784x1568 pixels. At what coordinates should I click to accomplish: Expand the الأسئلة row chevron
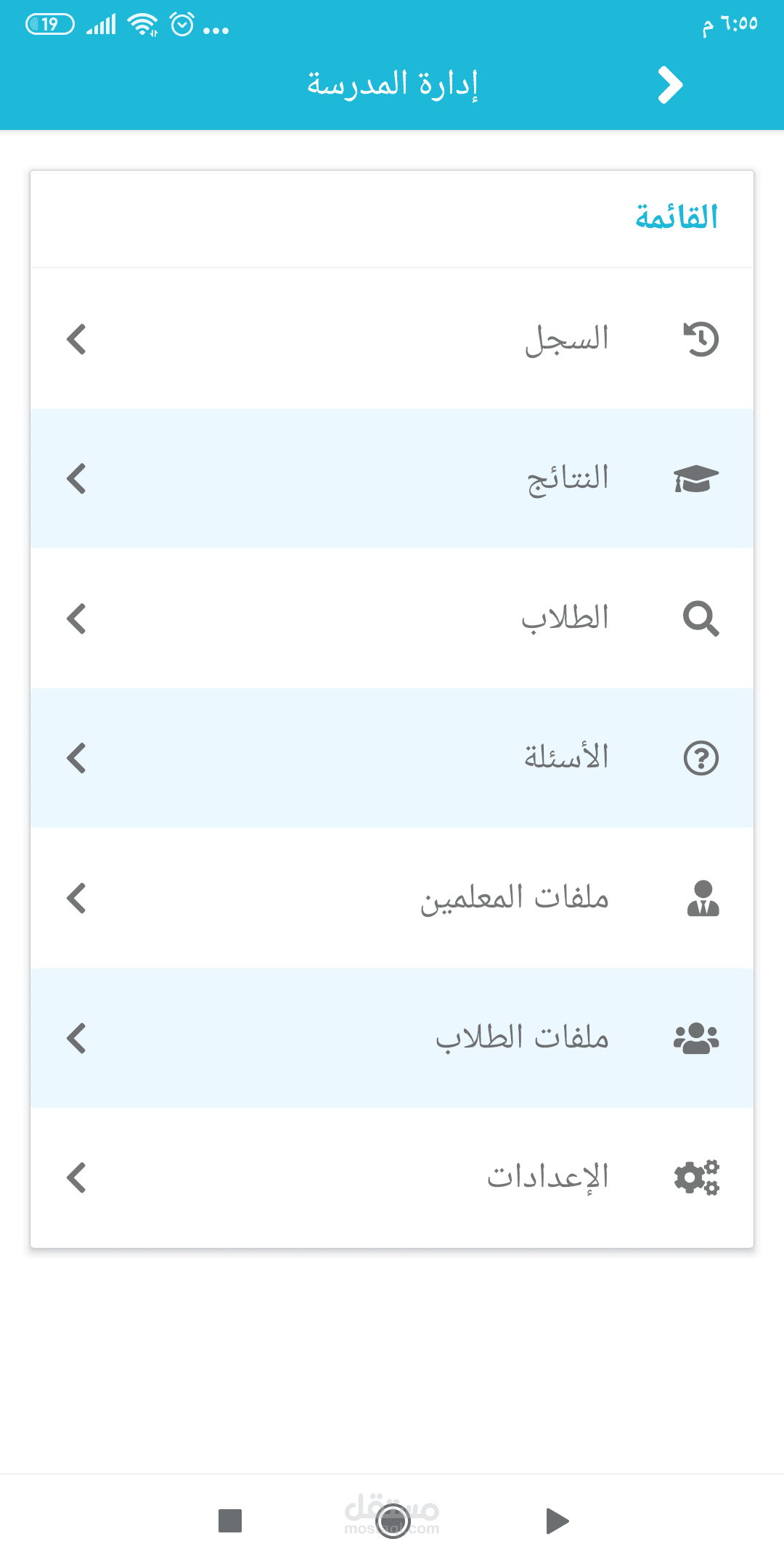(x=76, y=758)
